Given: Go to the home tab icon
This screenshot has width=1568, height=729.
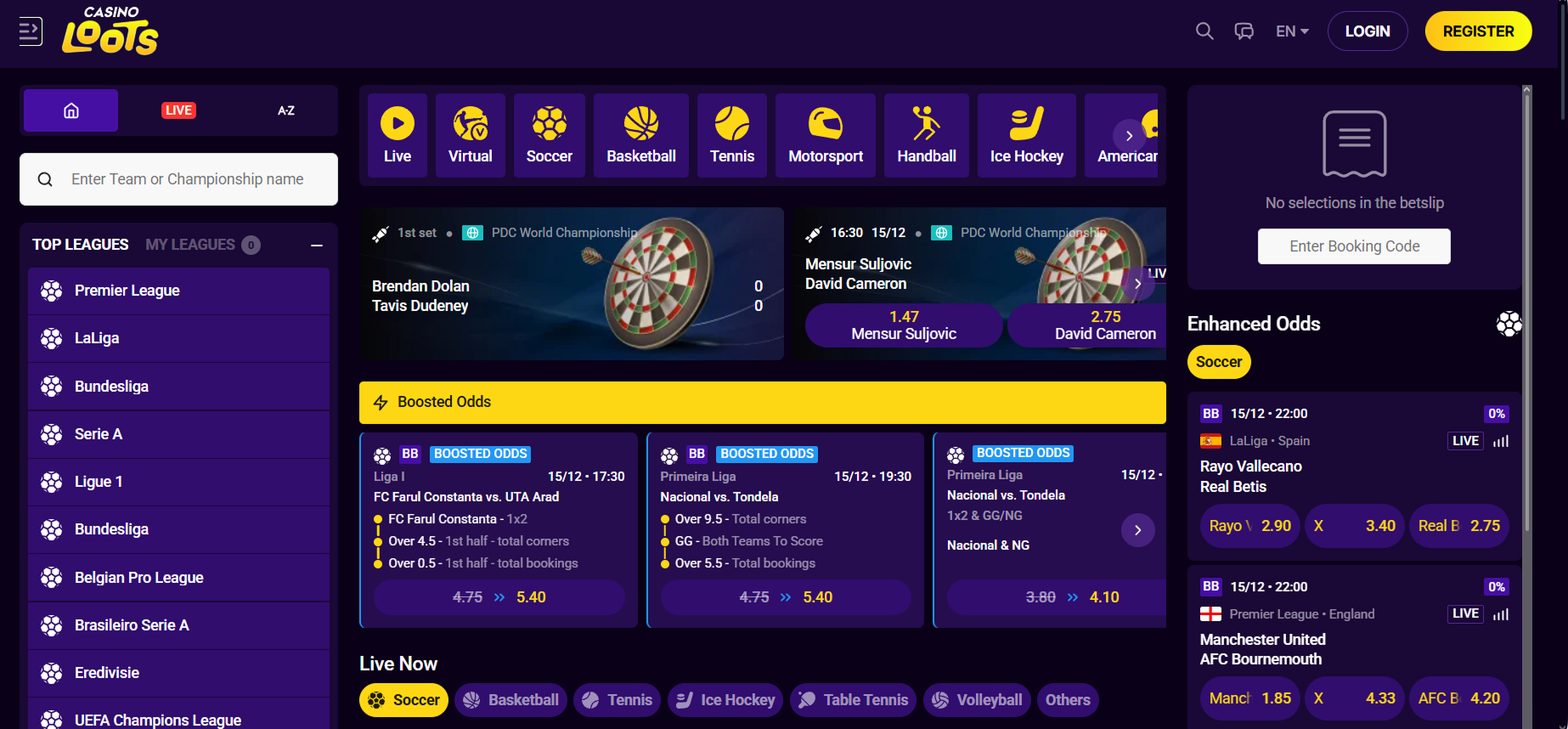Looking at the screenshot, I should point(71,110).
